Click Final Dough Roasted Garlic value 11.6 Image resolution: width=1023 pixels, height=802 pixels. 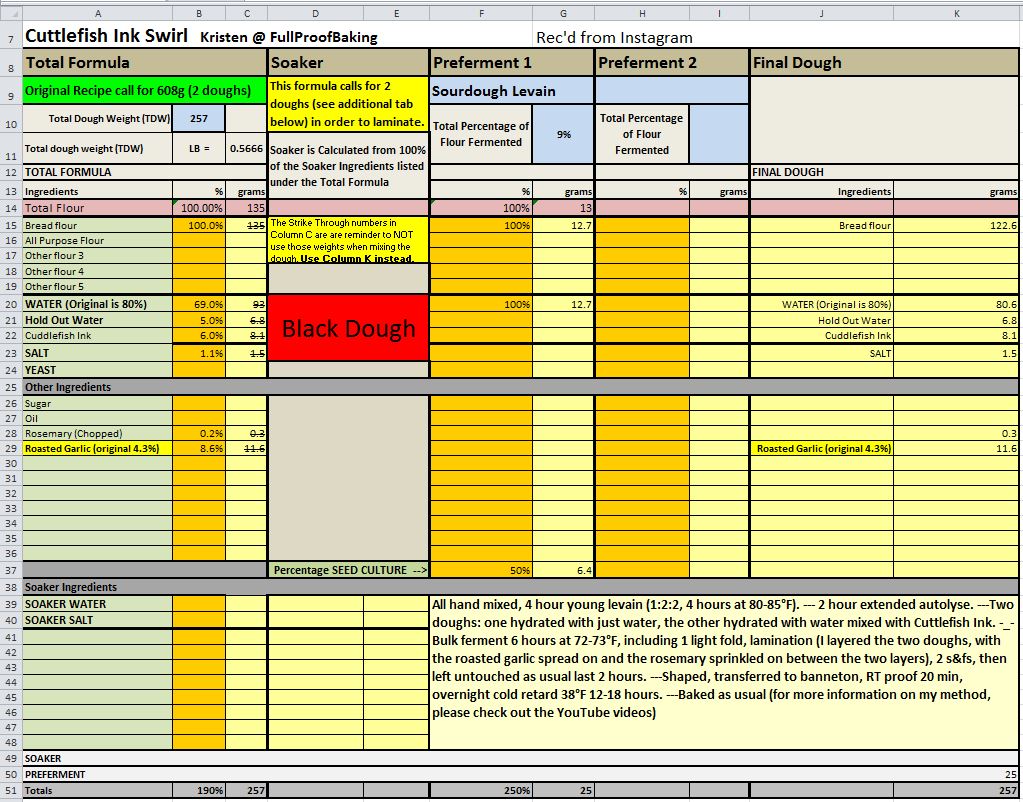tap(956, 449)
